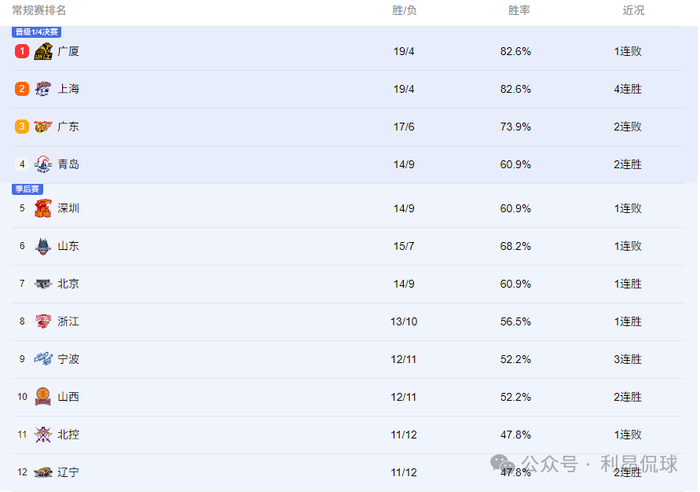The width and height of the screenshot is (700, 492).
Task: Click the 山西 team logo icon
Action: click(43, 397)
